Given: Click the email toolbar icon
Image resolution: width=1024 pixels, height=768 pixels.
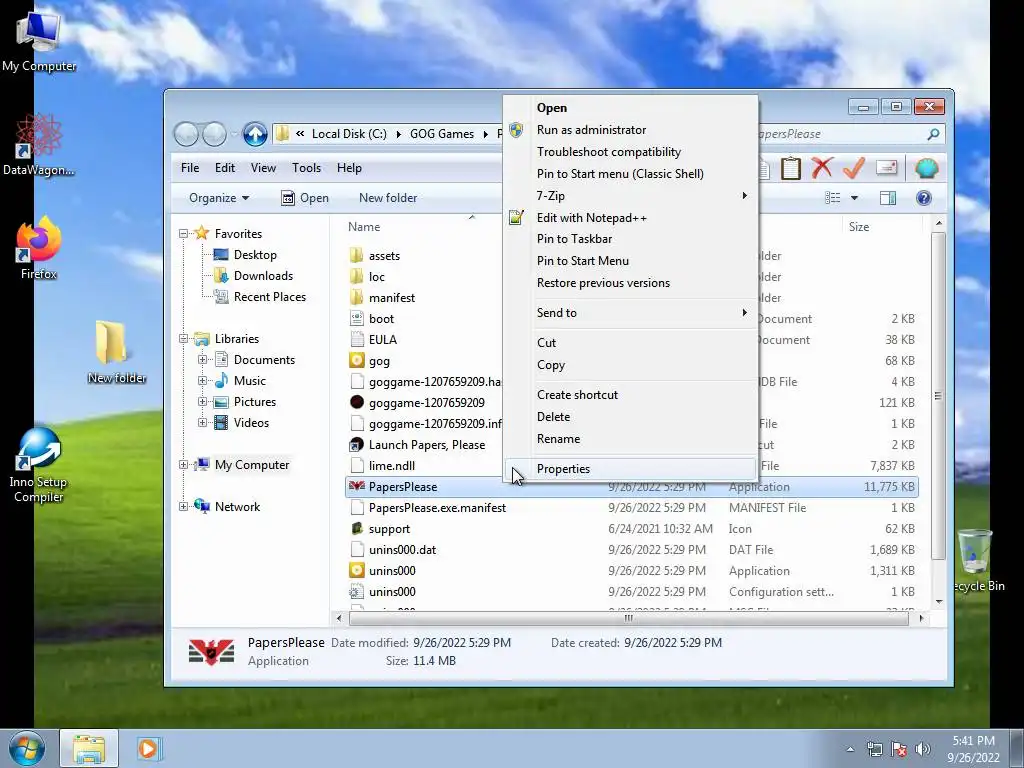Looking at the screenshot, I should [886, 167].
